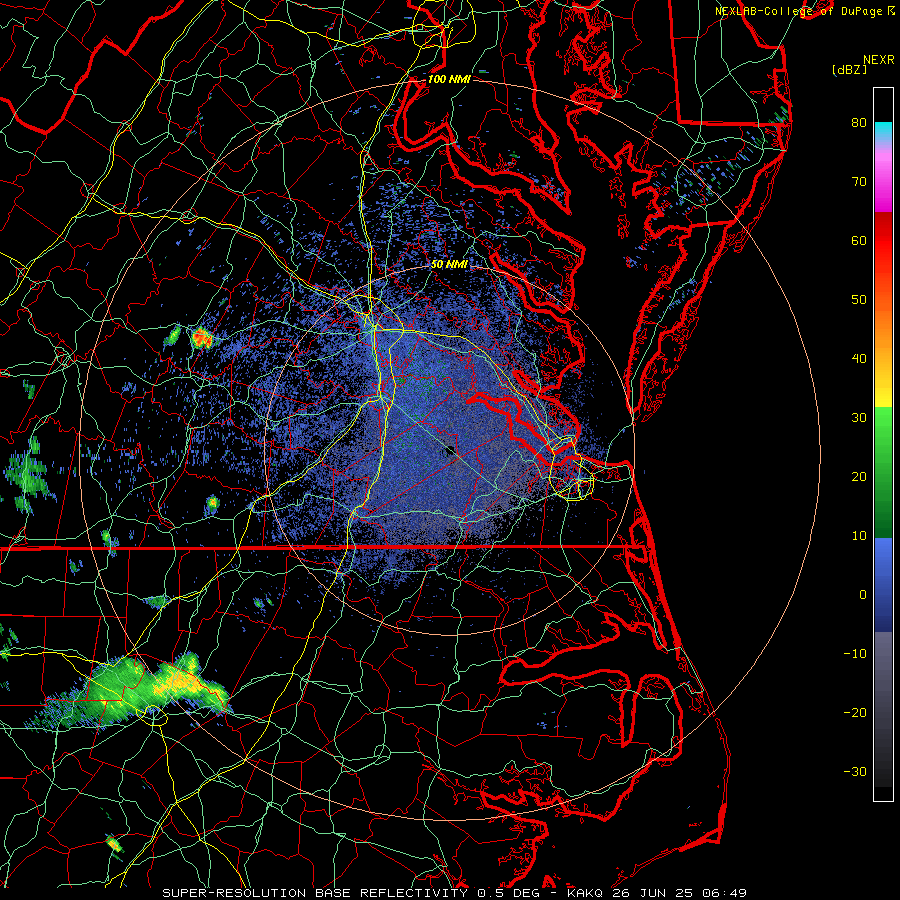Click the 20 value on dBZ scale
This screenshot has width=900, height=900.
pos(859,476)
